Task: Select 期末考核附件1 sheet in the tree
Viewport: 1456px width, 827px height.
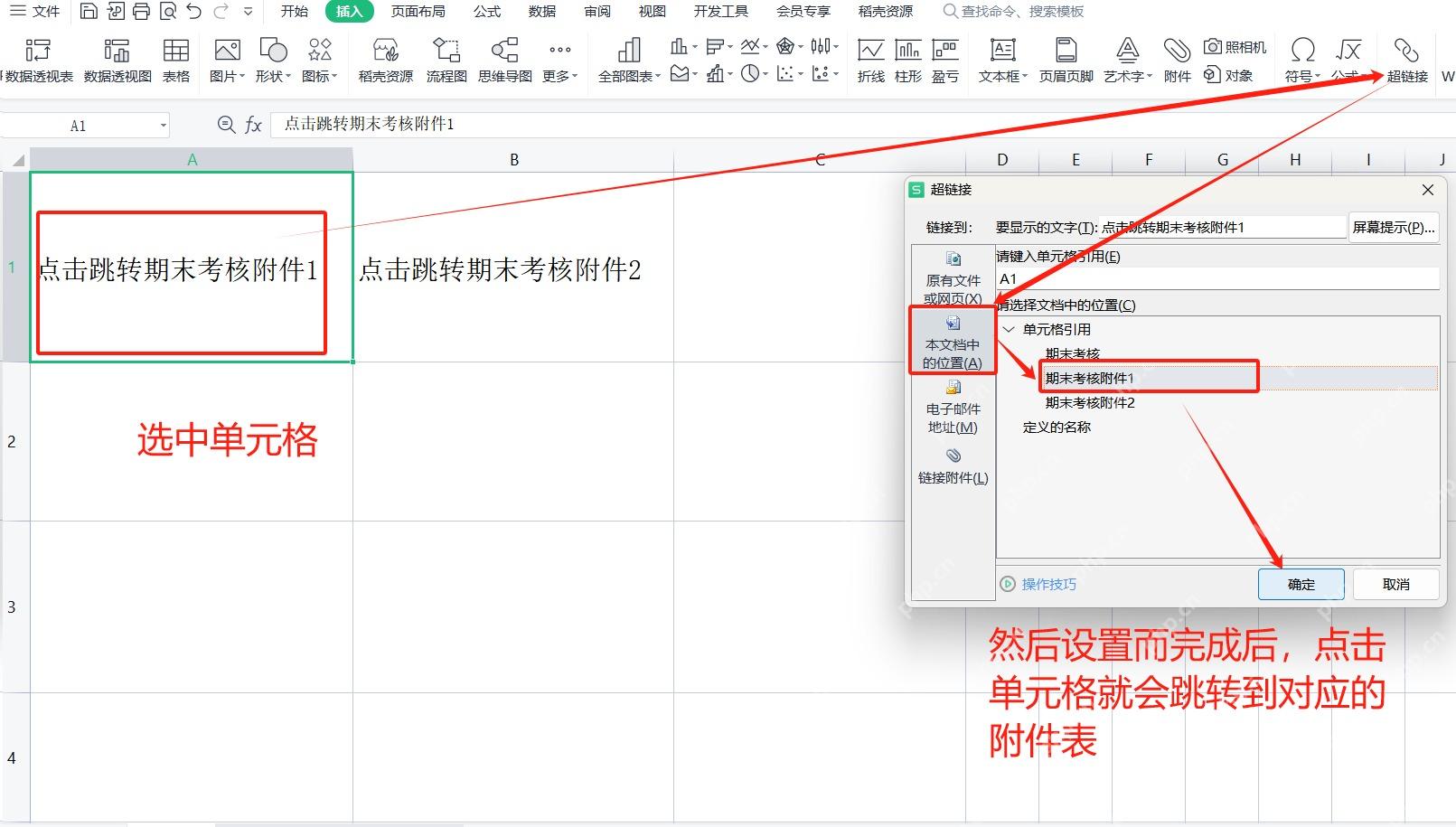Action: click(x=1090, y=378)
